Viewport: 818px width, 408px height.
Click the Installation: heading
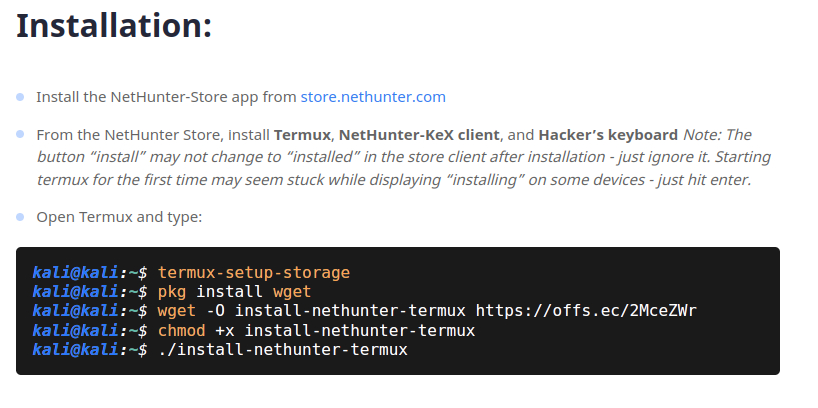pyautogui.click(x=114, y=25)
